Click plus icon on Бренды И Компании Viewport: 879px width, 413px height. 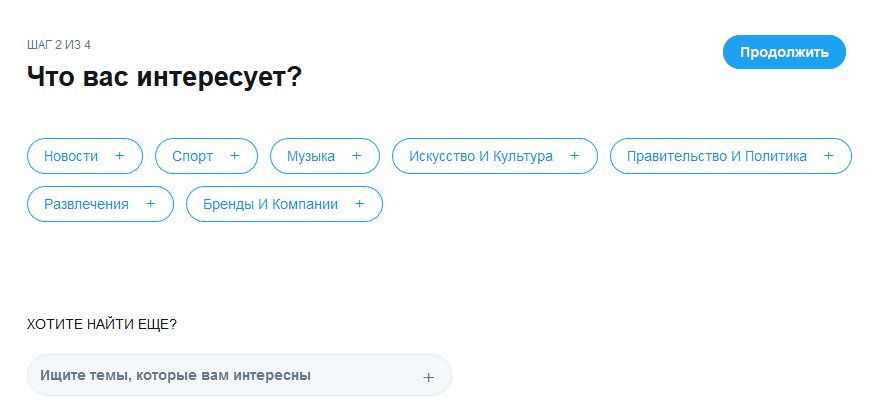click(x=360, y=204)
